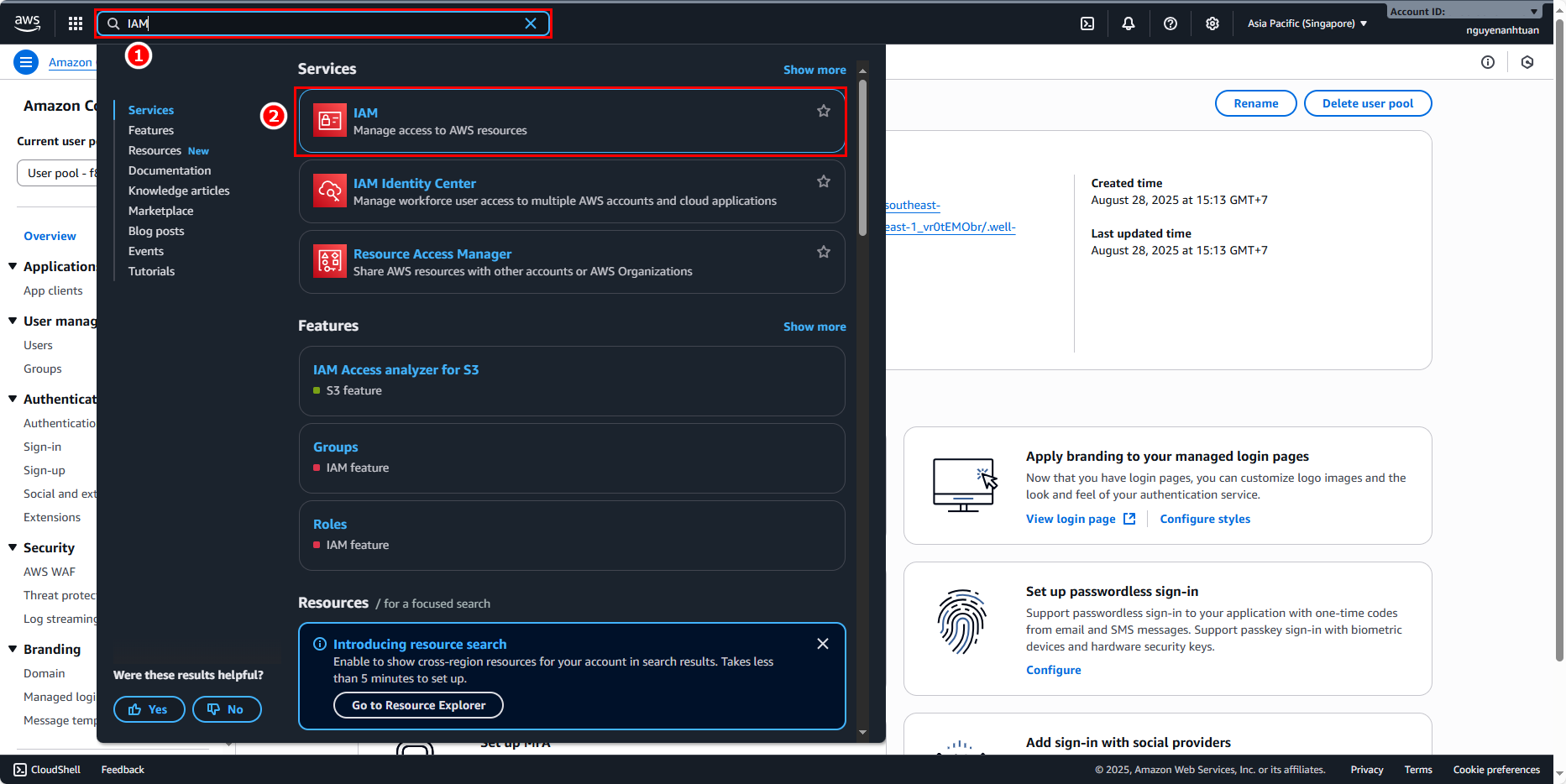Star the Resource Access Manager service

(824, 252)
